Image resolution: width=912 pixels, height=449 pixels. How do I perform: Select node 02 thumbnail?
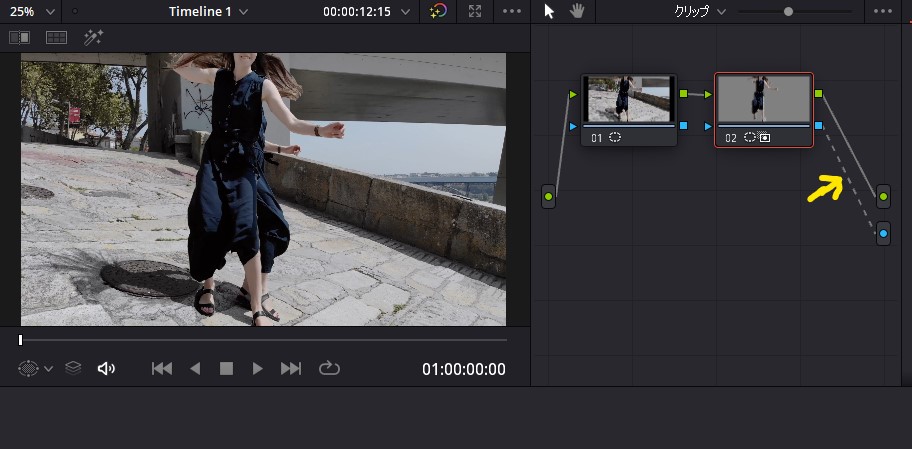click(x=764, y=99)
